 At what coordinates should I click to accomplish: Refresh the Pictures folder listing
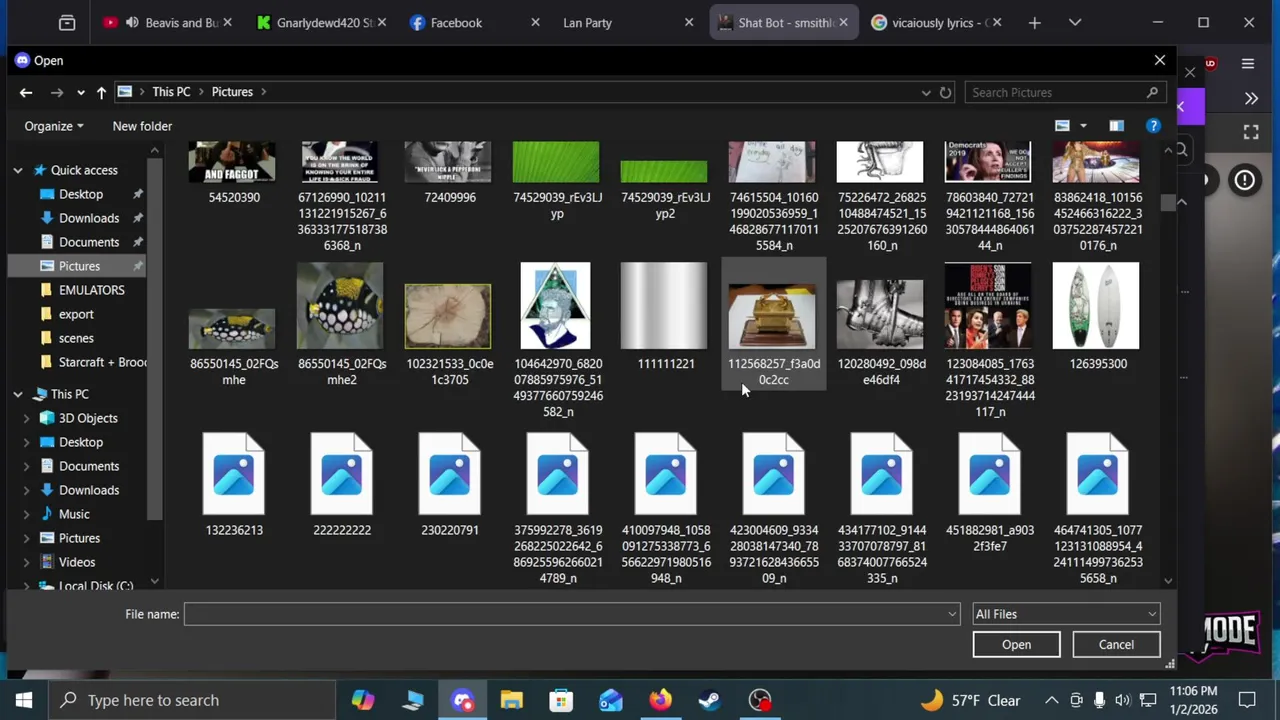click(945, 92)
